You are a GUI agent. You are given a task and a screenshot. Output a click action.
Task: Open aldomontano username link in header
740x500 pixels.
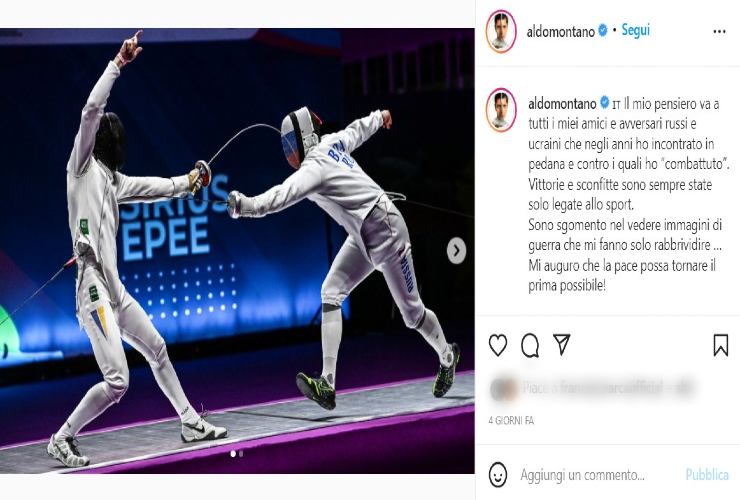560,32
